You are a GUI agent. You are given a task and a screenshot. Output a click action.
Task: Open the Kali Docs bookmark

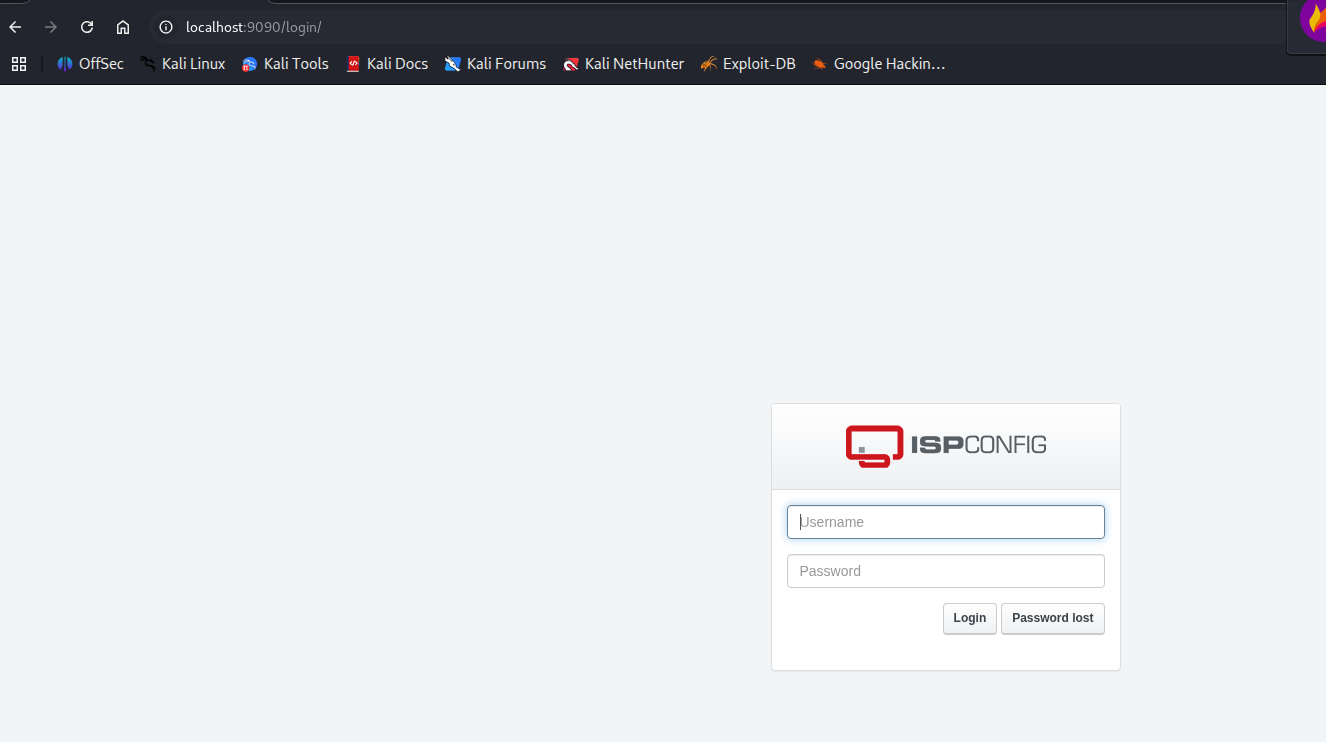point(387,64)
